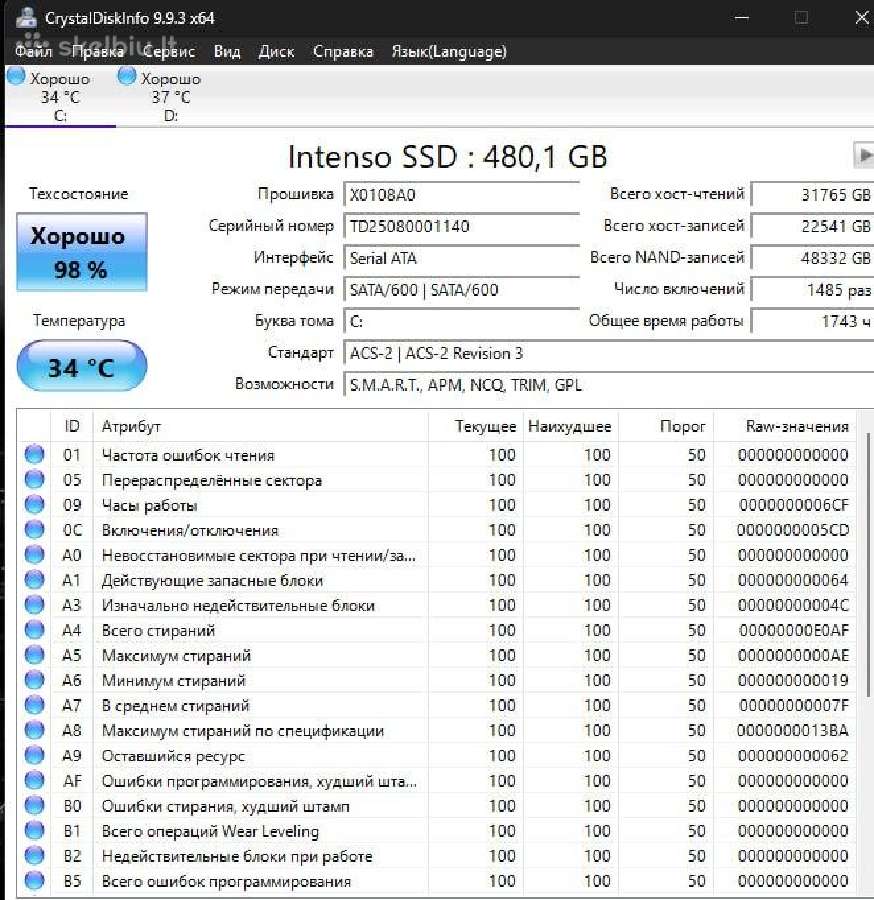Click total host reads value 31765 GB
This screenshot has width=874, height=900.
coord(813,195)
